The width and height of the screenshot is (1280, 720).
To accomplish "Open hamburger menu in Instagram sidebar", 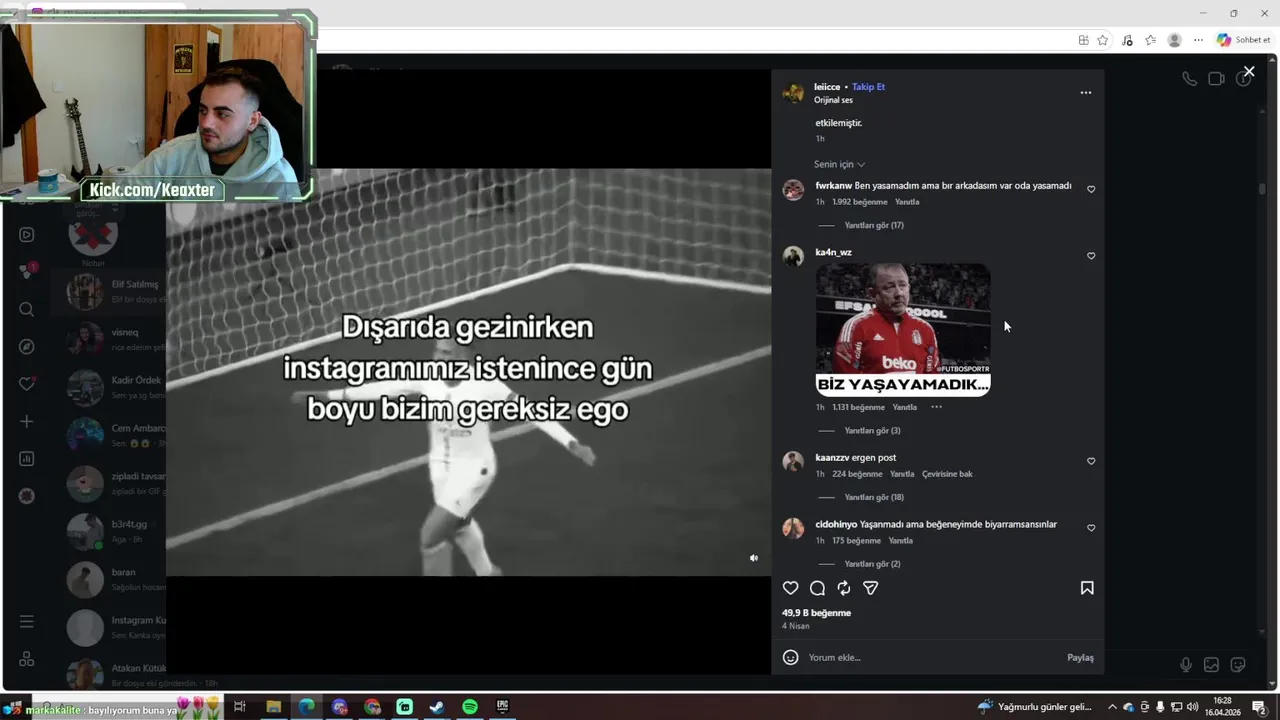I will point(27,622).
